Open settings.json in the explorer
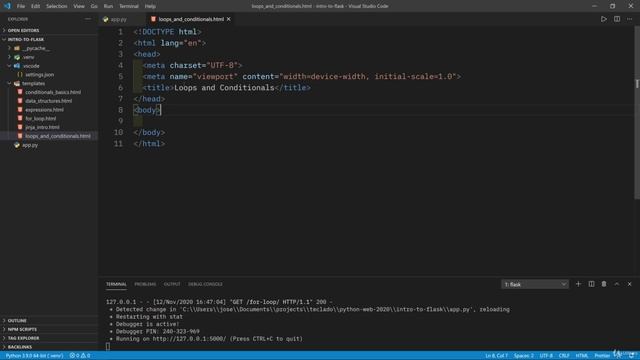 [x=40, y=75]
